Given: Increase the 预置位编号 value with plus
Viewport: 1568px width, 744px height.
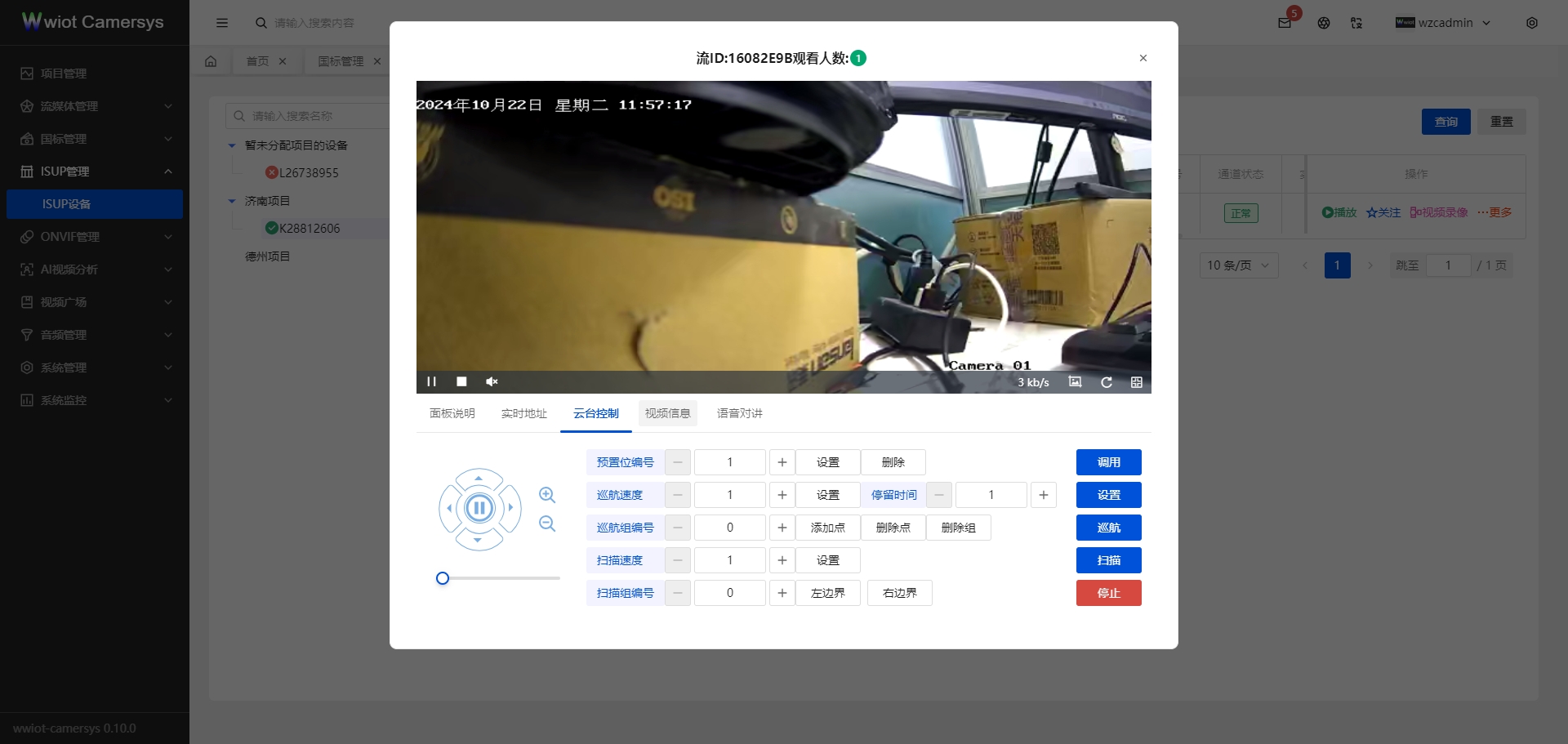Looking at the screenshot, I should [782, 462].
